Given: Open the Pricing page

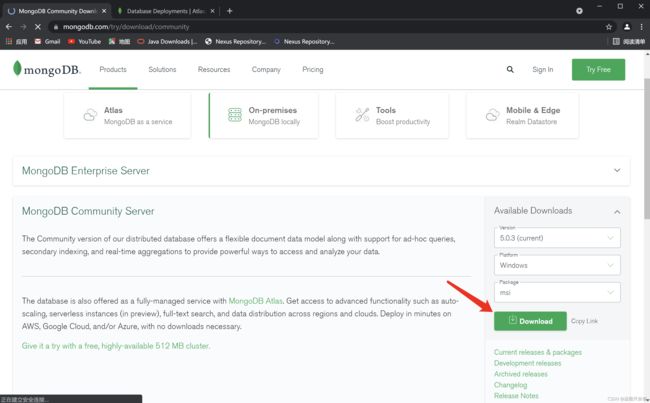Looking at the screenshot, I should pyautogui.click(x=313, y=69).
